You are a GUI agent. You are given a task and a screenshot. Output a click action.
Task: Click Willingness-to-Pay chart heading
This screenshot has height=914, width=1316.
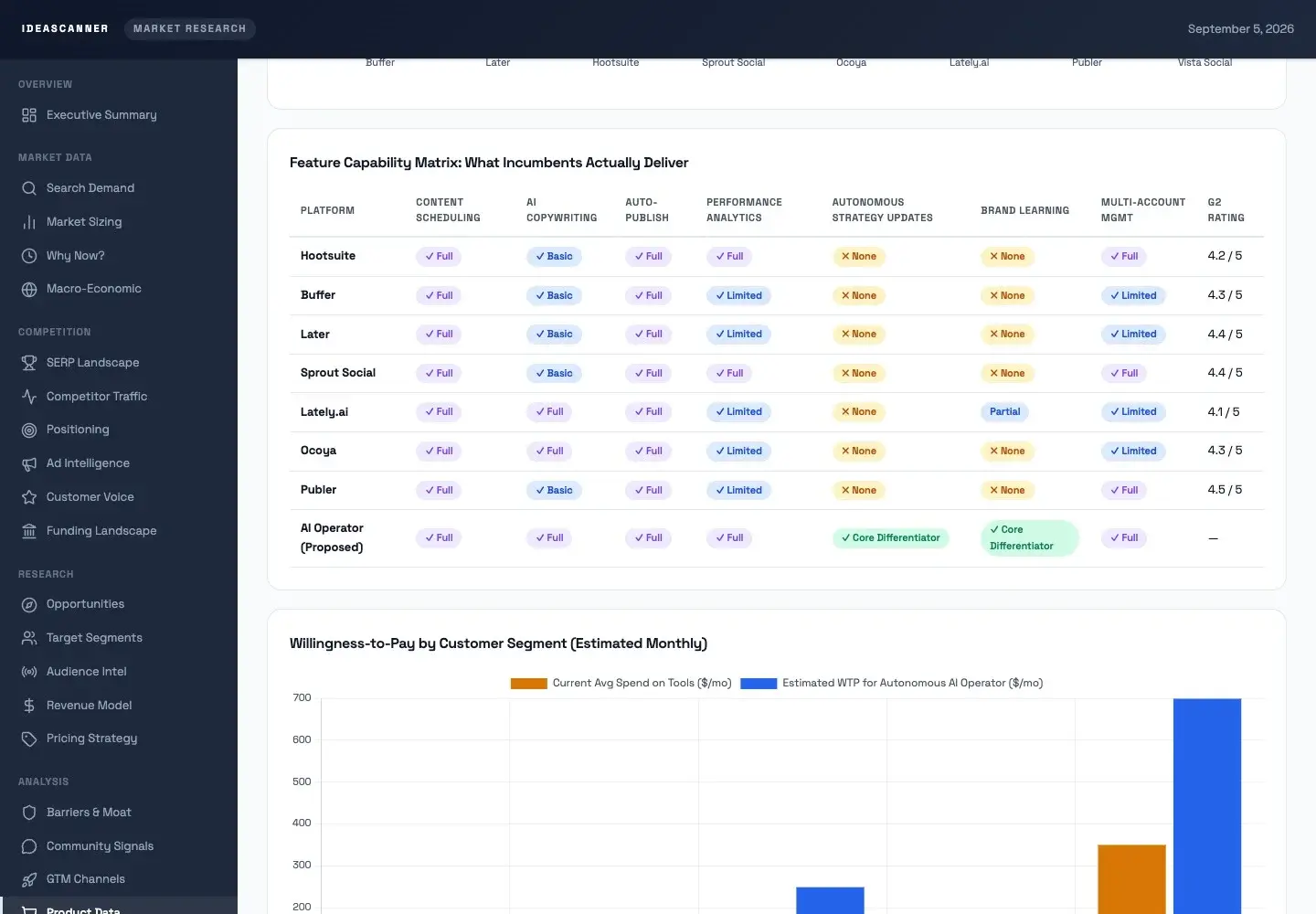pos(498,643)
